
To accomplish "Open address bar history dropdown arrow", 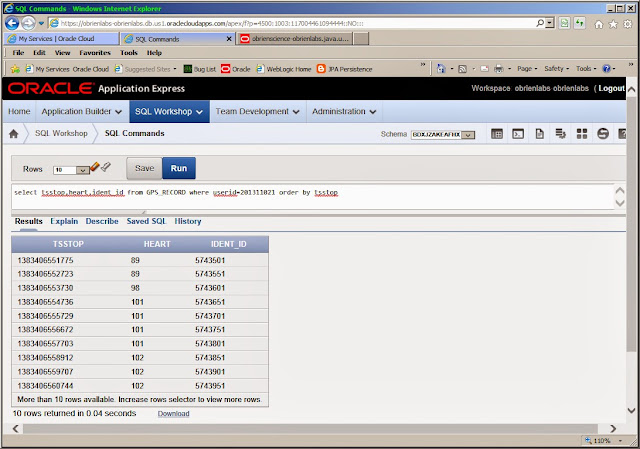I will point(550,23).
